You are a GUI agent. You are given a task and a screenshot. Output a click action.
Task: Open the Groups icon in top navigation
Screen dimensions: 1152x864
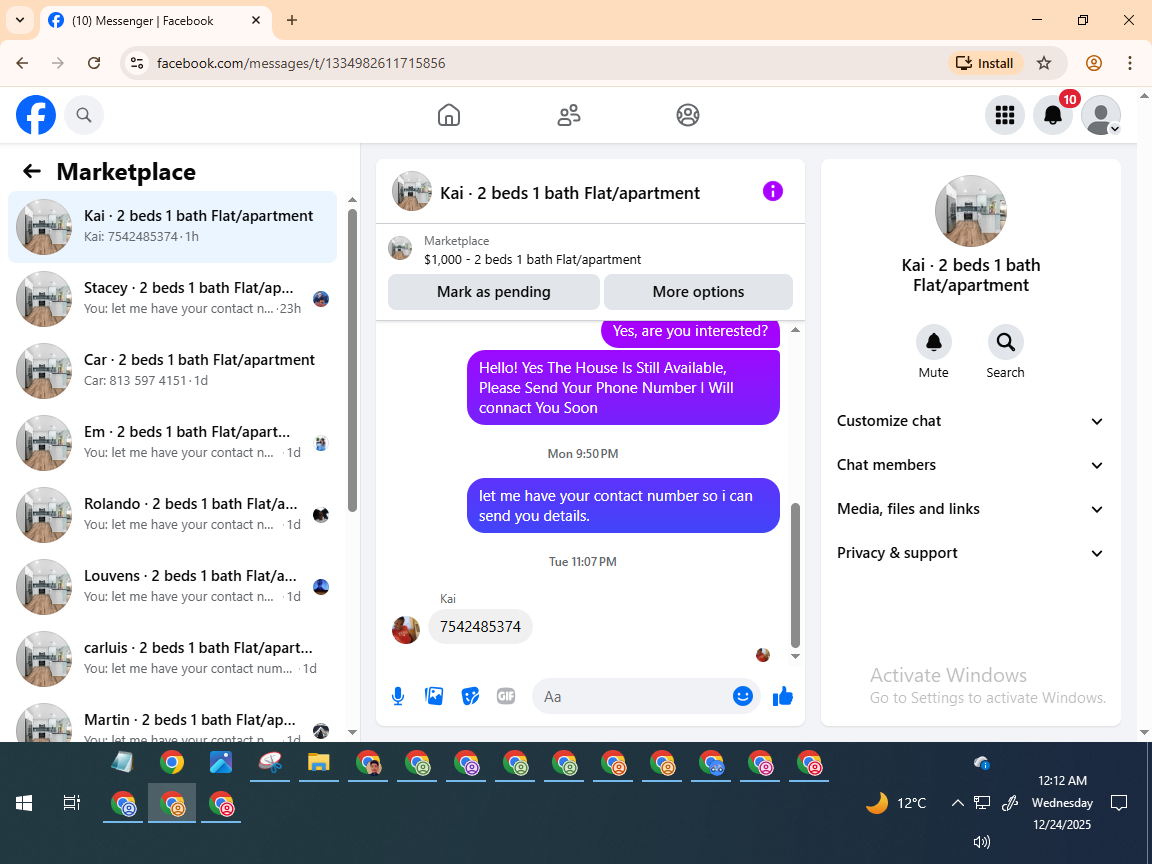688,115
